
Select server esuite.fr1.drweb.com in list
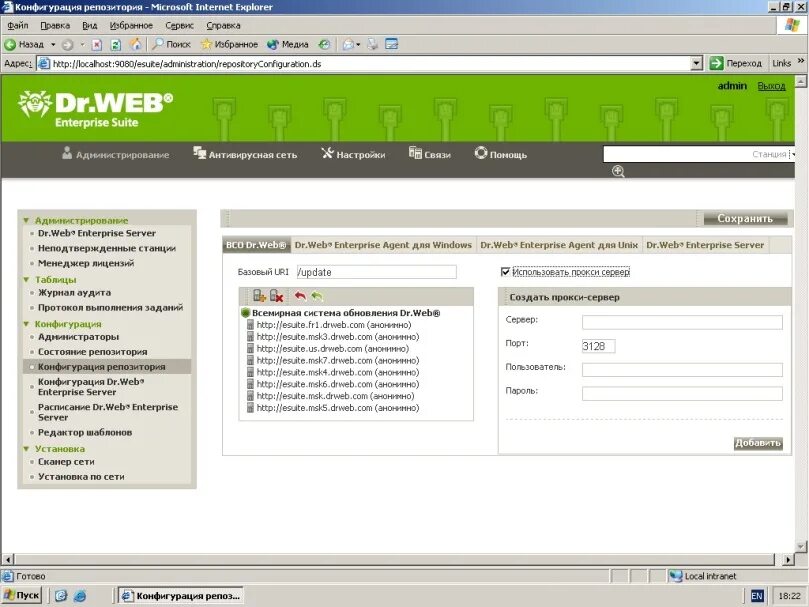click(x=334, y=325)
